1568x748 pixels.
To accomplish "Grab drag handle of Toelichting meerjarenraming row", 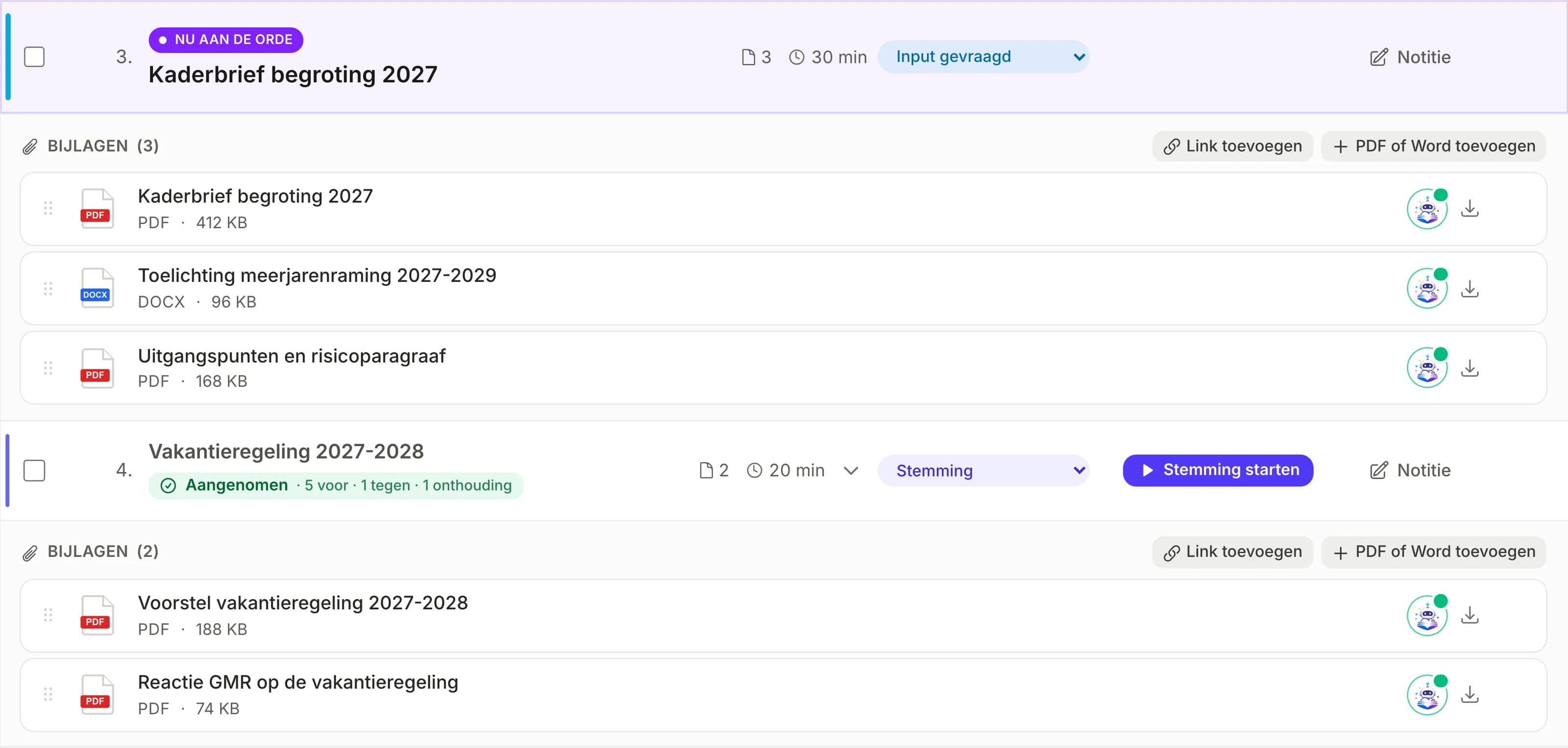I will (48, 288).
